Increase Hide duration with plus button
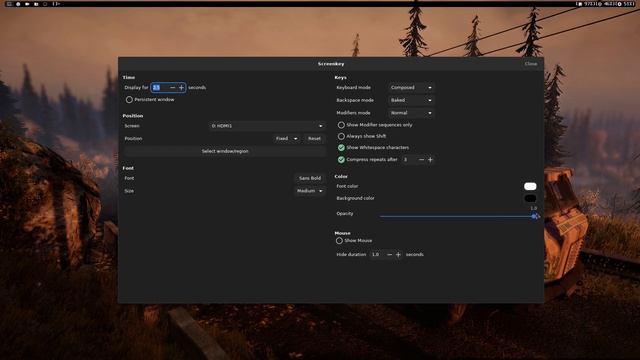The height and width of the screenshot is (360, 640). (398, 255)
